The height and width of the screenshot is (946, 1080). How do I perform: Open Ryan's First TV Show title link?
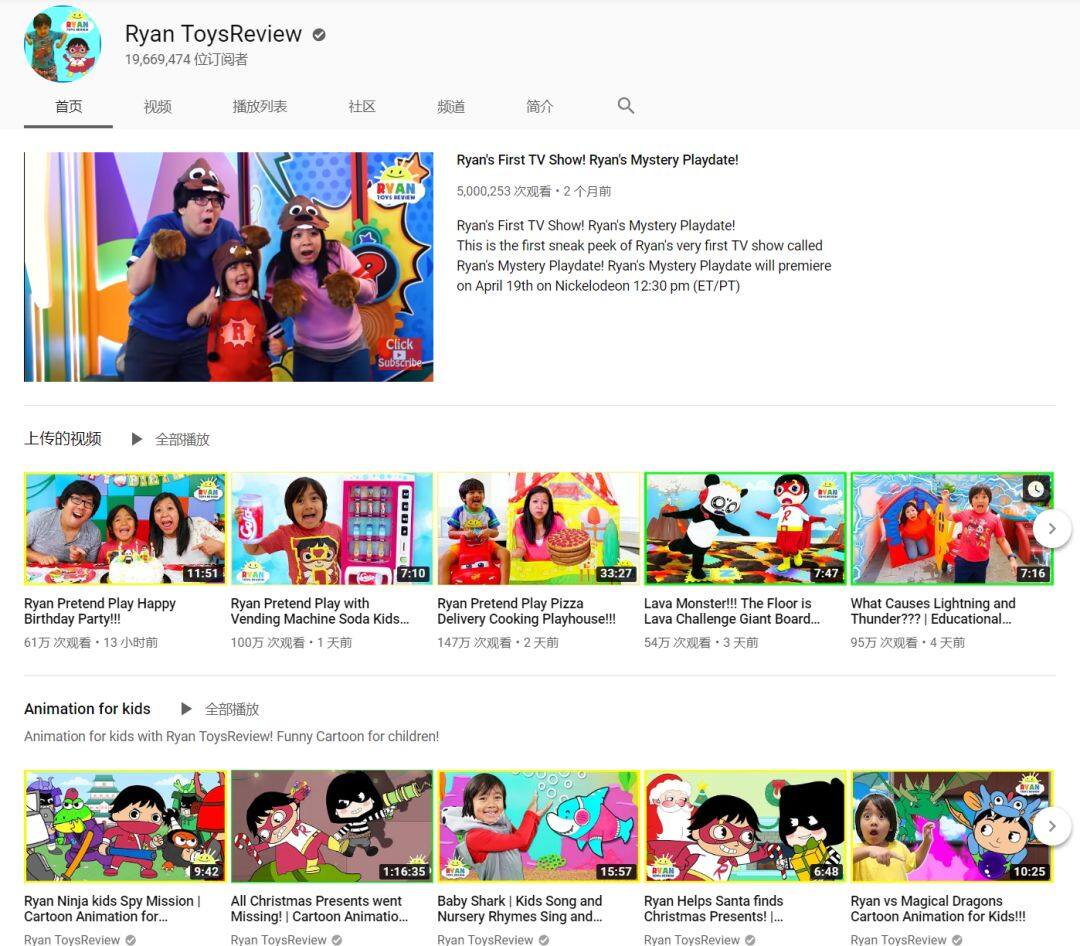click(x=597, y=160)
